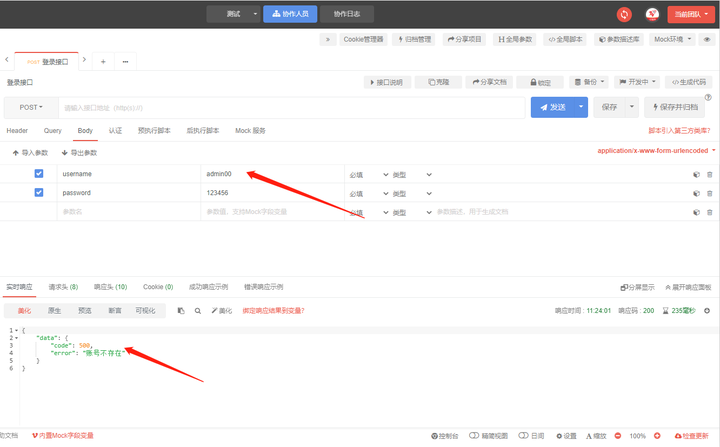Open the 测试 project dropdown in top bar
This screenshot has width=720, height=447.
[x=234, y=14]
